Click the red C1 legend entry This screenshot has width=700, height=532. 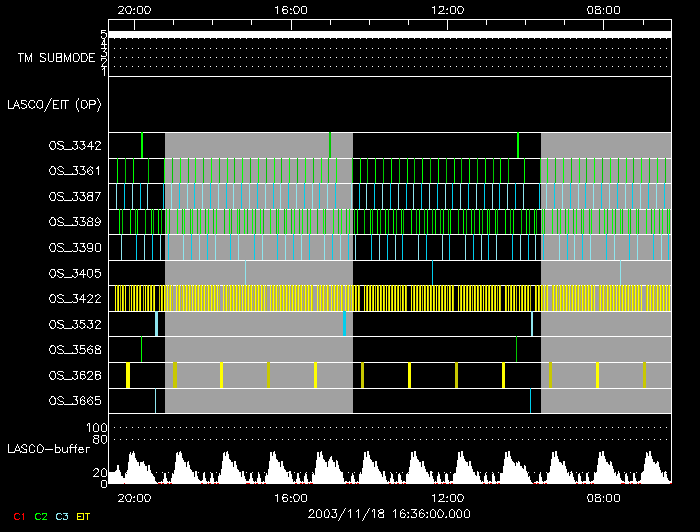tap(19, 516)
